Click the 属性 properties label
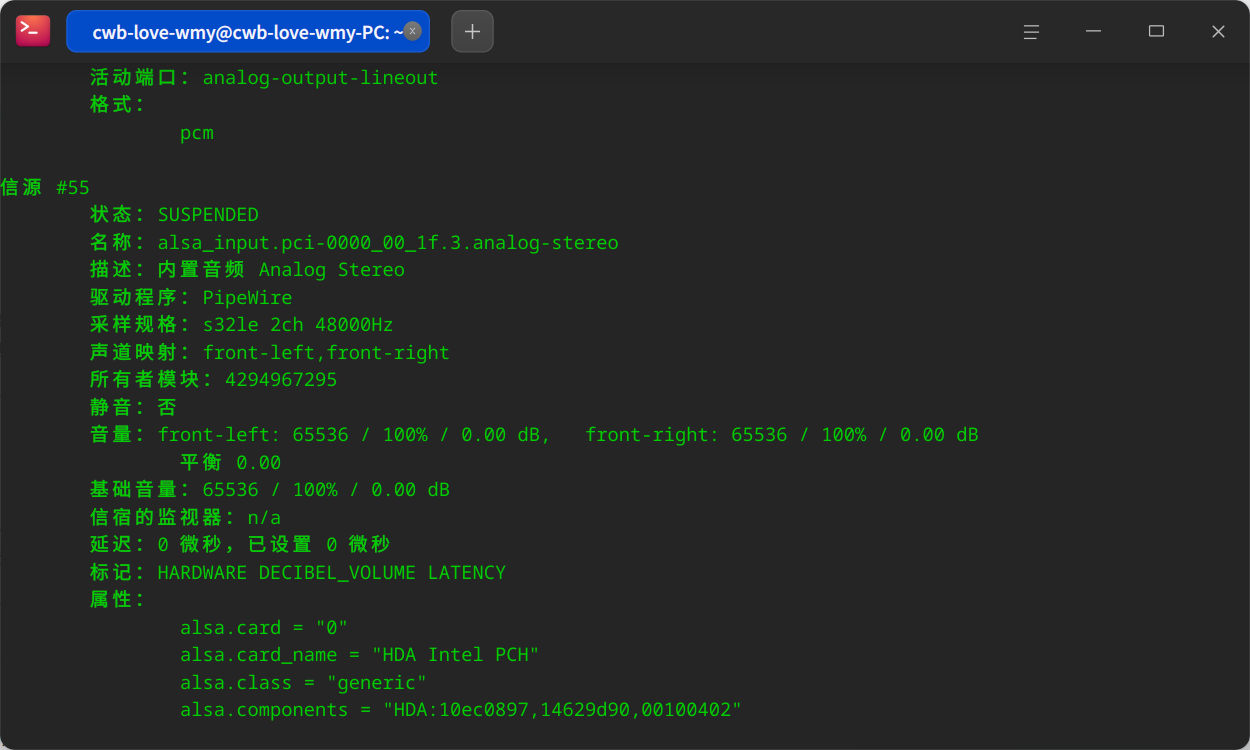 click(x=117, y=600)
